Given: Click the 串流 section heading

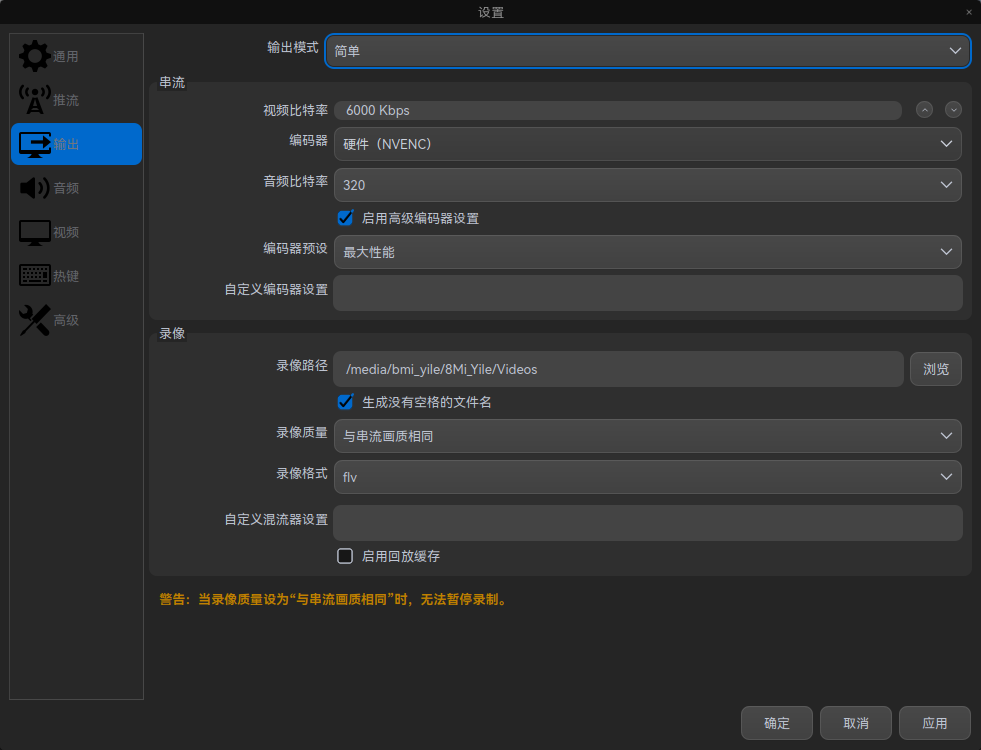Looking at the screenshot, I should (172, 83).
